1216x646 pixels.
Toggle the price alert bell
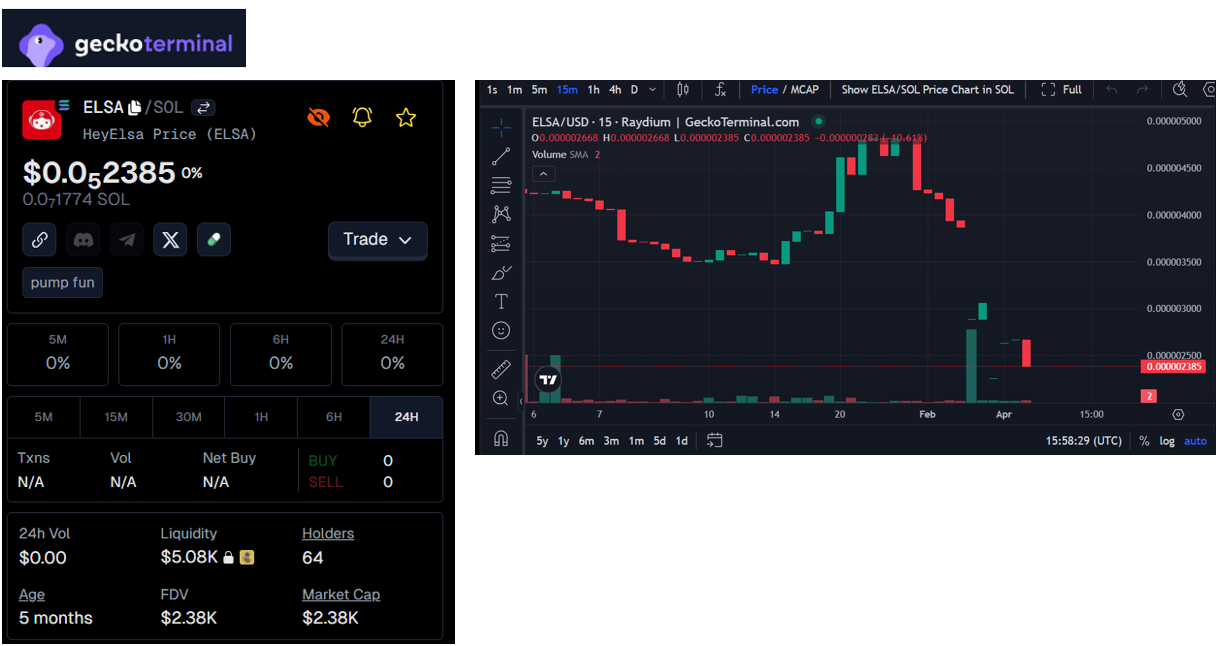pos(362,118)
